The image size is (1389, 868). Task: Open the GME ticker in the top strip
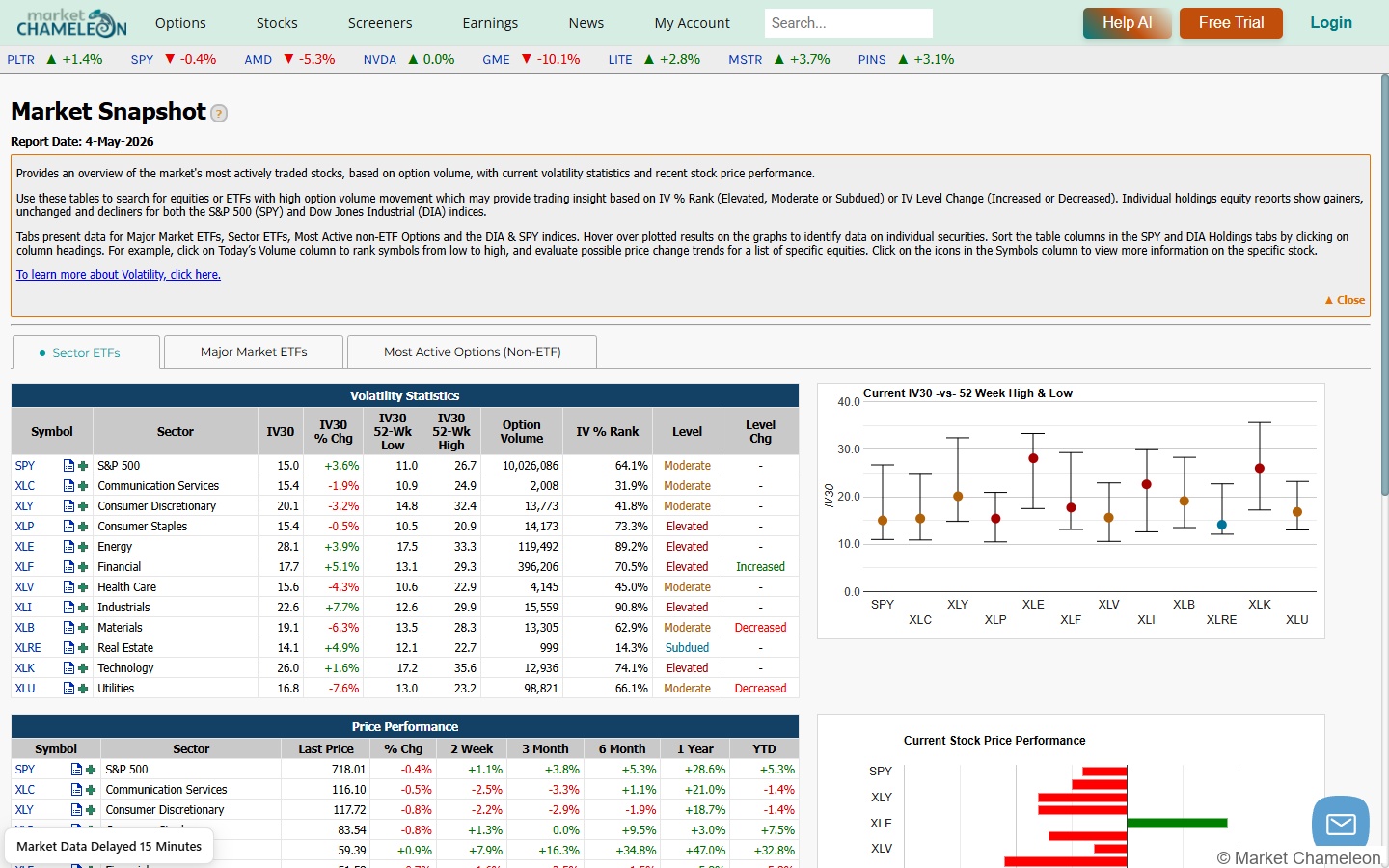497,60
